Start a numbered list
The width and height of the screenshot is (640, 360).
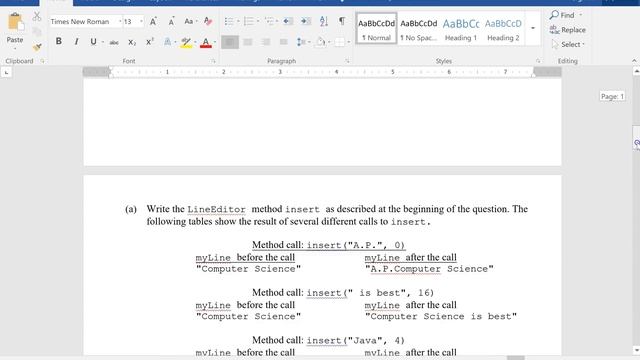[248, 21]
